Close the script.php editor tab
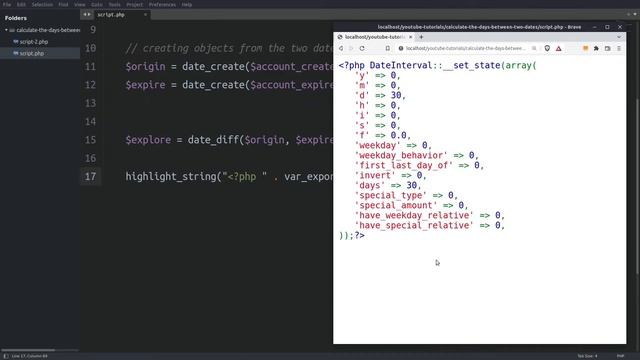 tap(145, 14)
